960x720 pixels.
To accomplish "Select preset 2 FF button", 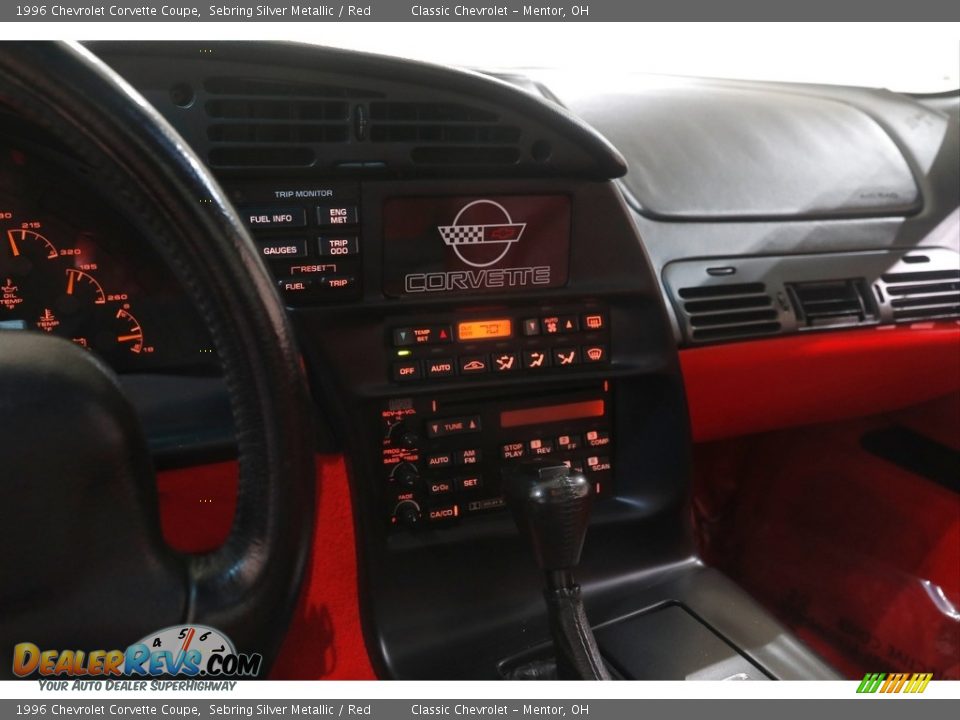I will (569, 443).
